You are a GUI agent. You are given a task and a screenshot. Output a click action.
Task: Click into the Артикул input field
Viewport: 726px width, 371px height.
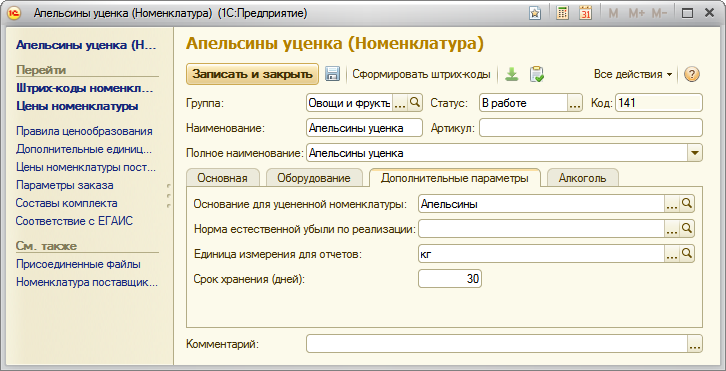click(591, 128)
